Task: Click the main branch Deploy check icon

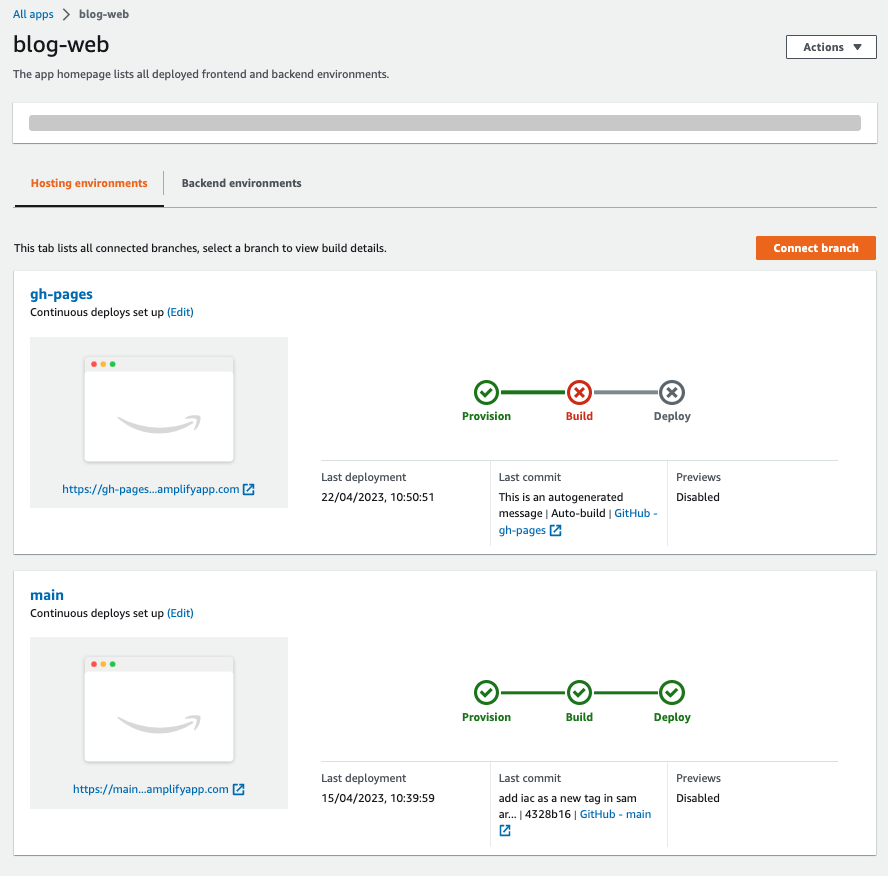Action: [x=672, y=693]
